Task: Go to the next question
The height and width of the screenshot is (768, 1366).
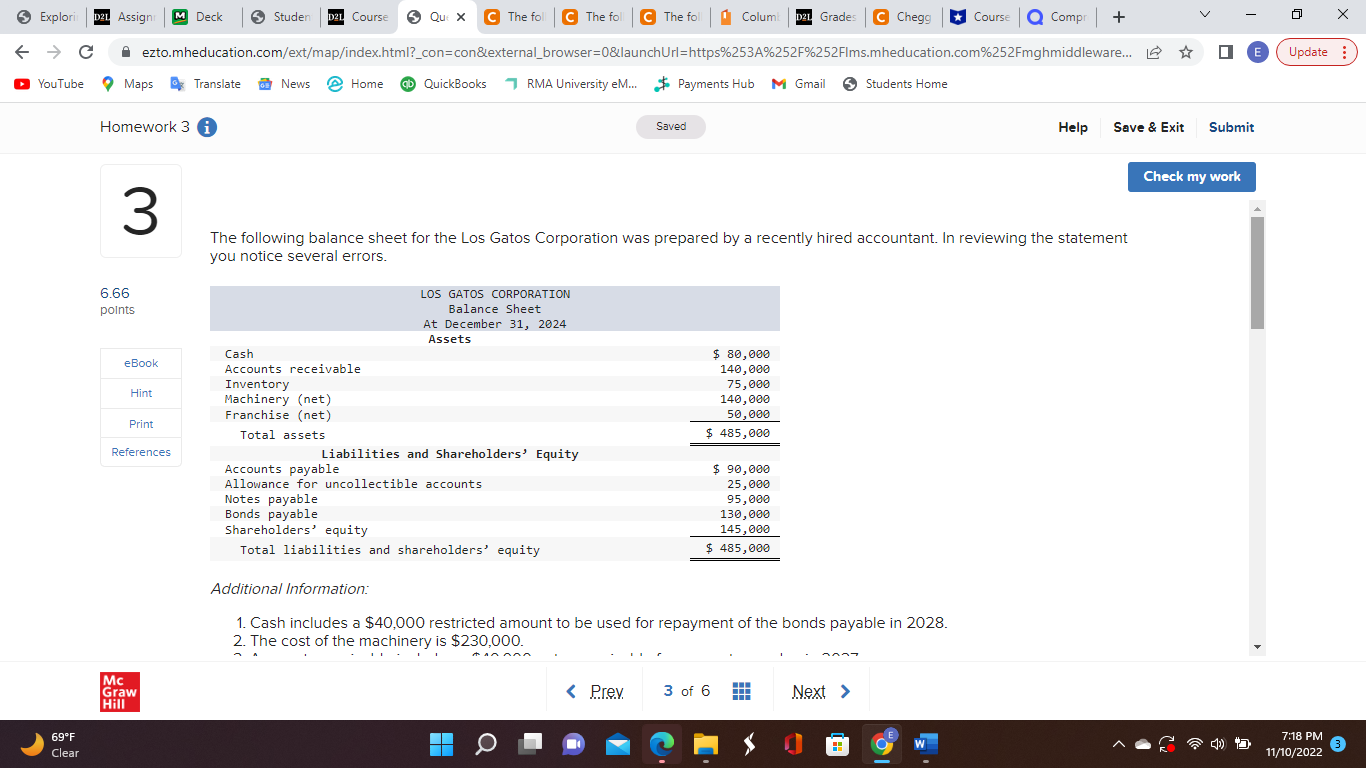Action: pos(821,692)
